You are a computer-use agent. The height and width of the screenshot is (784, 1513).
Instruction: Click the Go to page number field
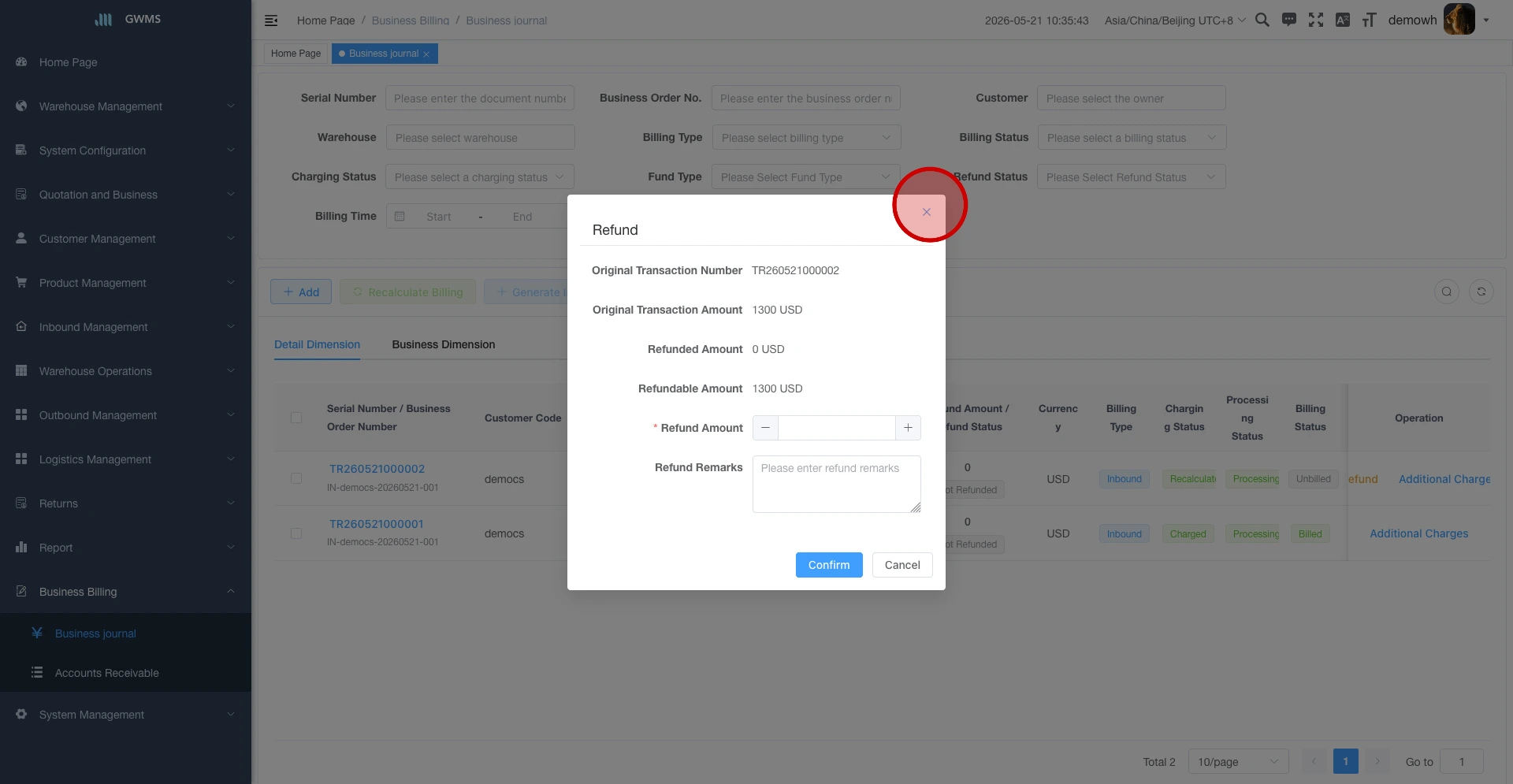pyautogui.click(x=1462, y=761)
